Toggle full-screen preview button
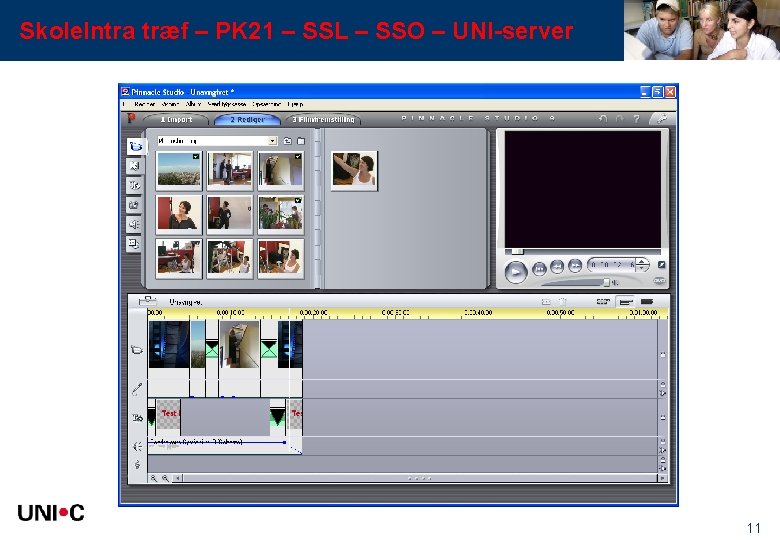Image resolution: width=780 pixels, height=540 pixels. (662, 265)
